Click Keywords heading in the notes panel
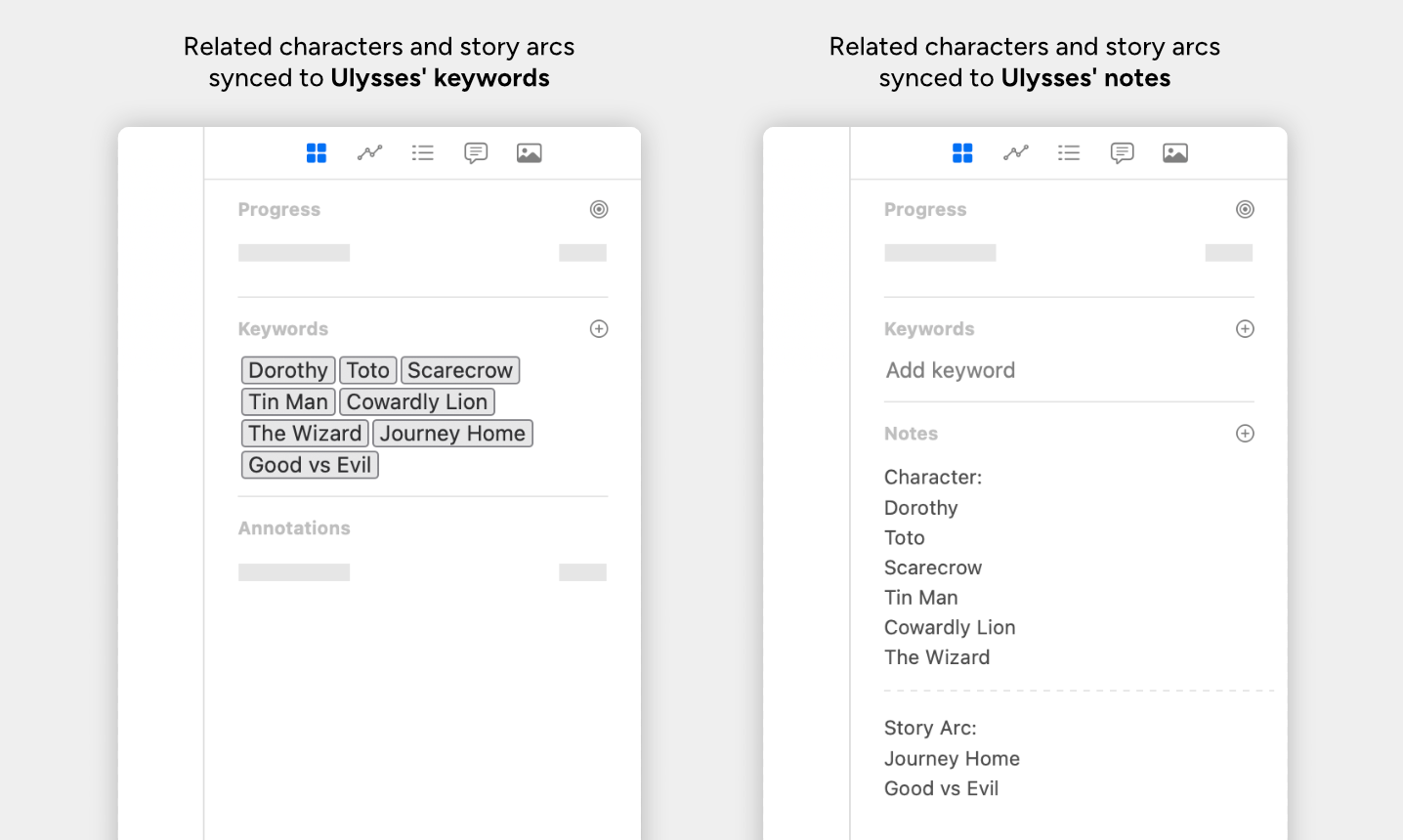The image size is (1403, 840). point(929,329)
